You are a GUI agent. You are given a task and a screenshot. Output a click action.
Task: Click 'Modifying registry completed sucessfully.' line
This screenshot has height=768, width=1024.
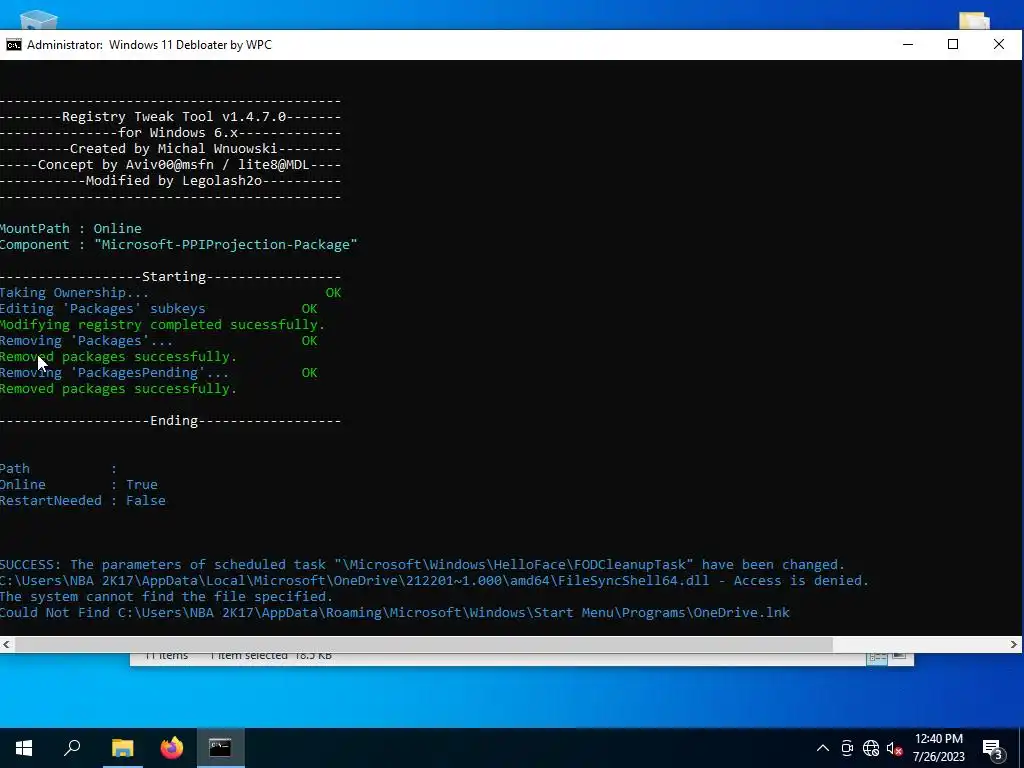162,325
